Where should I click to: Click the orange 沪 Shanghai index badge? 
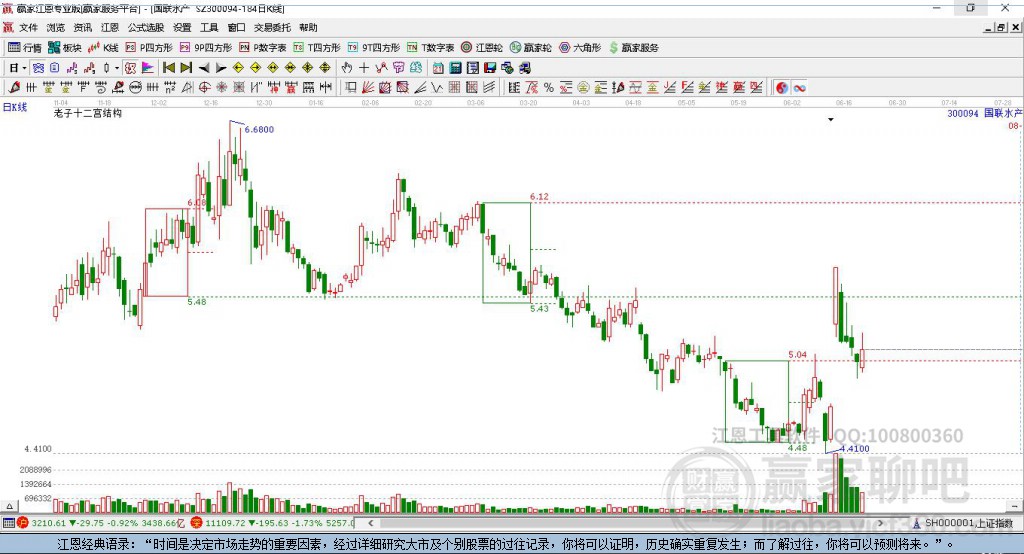23,523
